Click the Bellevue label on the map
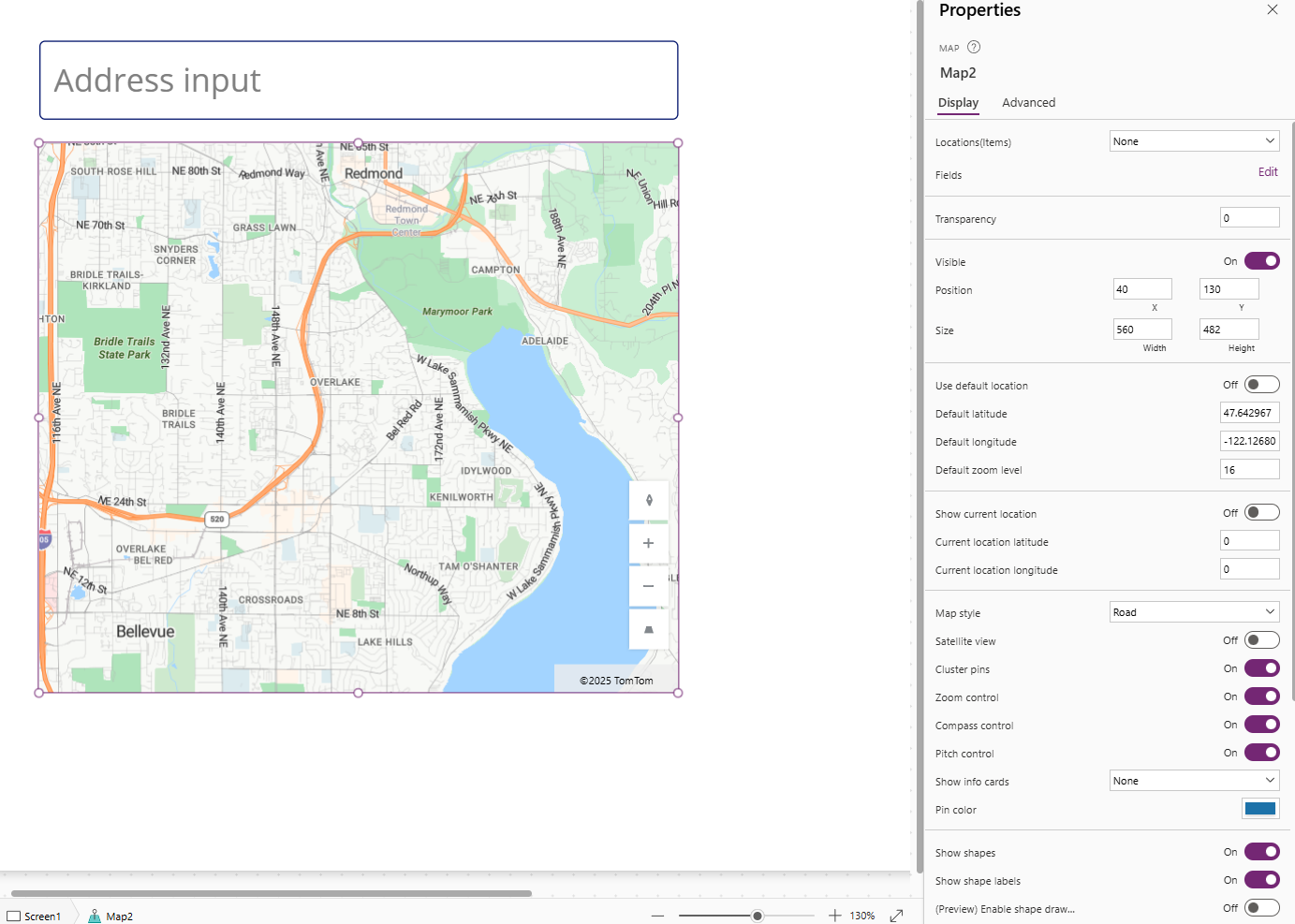This screenshot has width=1295, height=924. pos(145,632)
